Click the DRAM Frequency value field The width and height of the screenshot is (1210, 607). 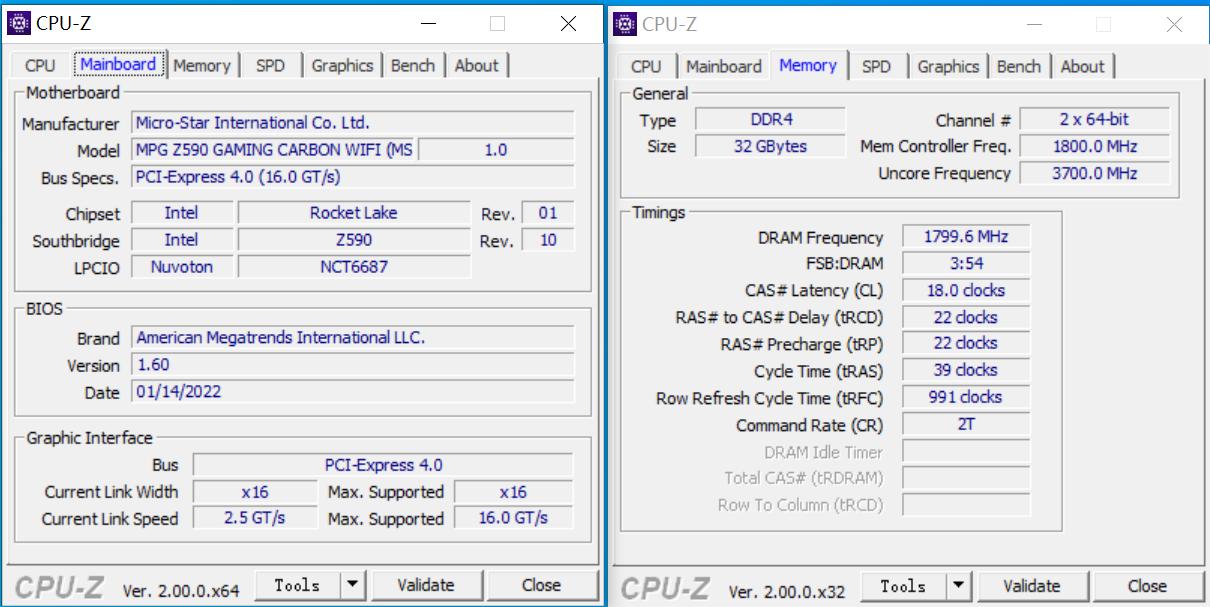[x=965, y=237]
